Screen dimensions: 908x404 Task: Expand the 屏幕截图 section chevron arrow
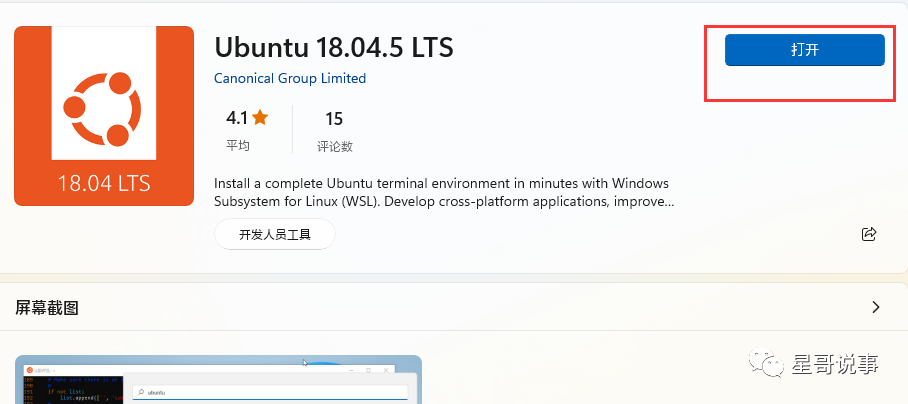click(x=876, y=307)
